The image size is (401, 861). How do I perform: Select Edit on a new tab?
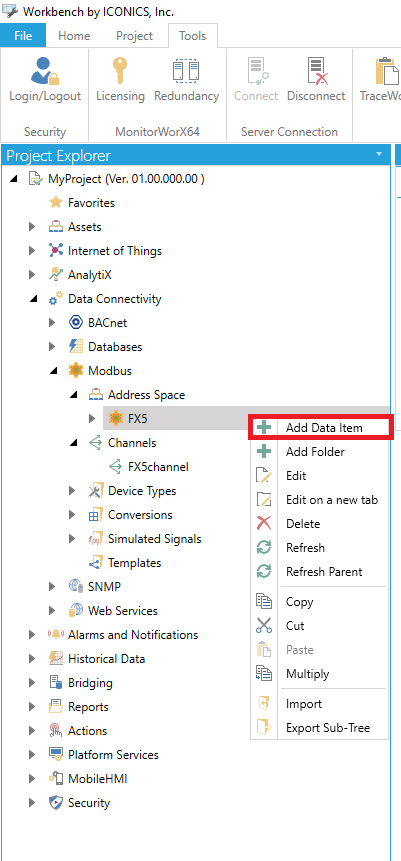pos(320,500)
